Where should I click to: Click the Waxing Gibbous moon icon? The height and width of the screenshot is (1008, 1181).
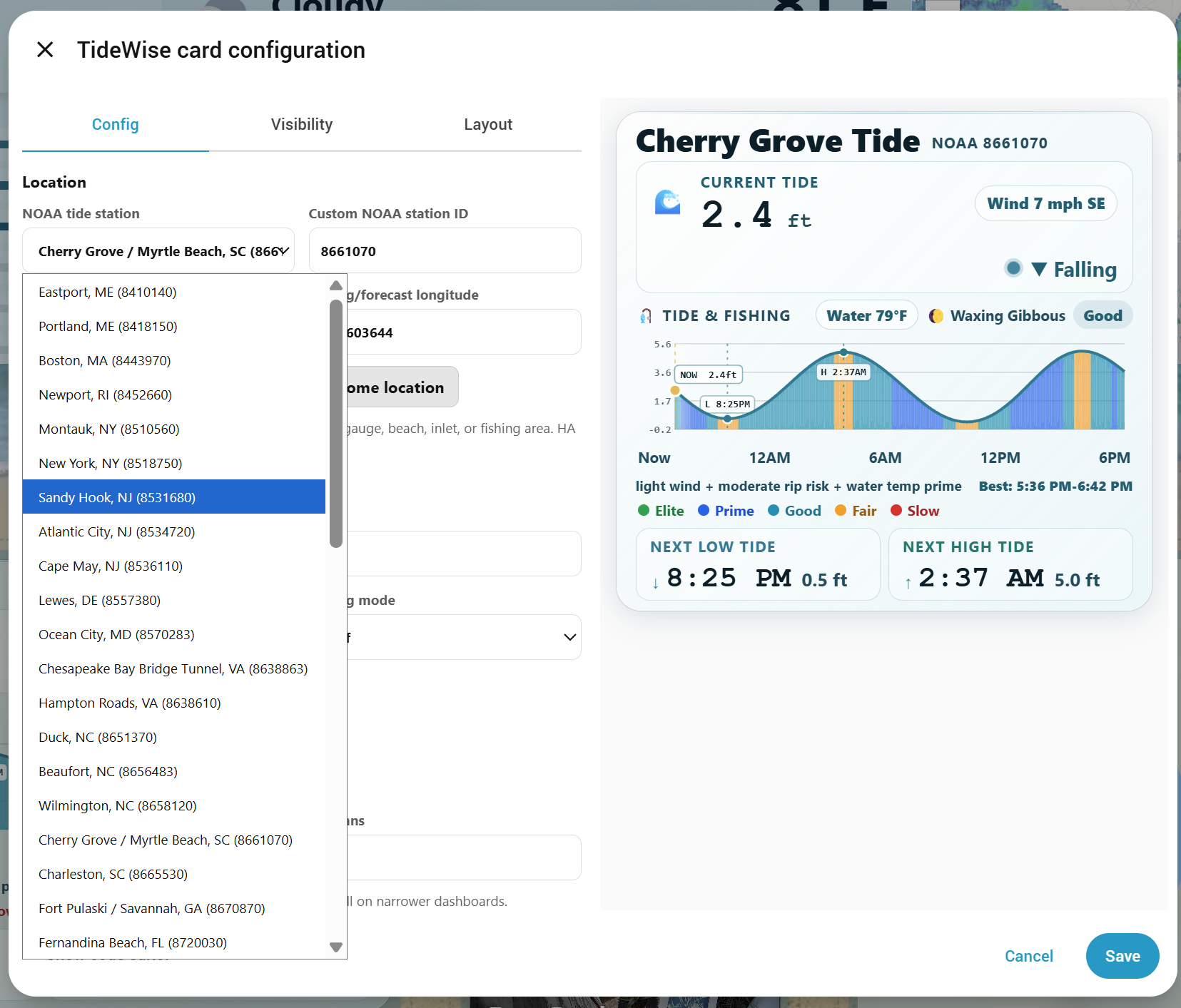click(x=936, y=316)
